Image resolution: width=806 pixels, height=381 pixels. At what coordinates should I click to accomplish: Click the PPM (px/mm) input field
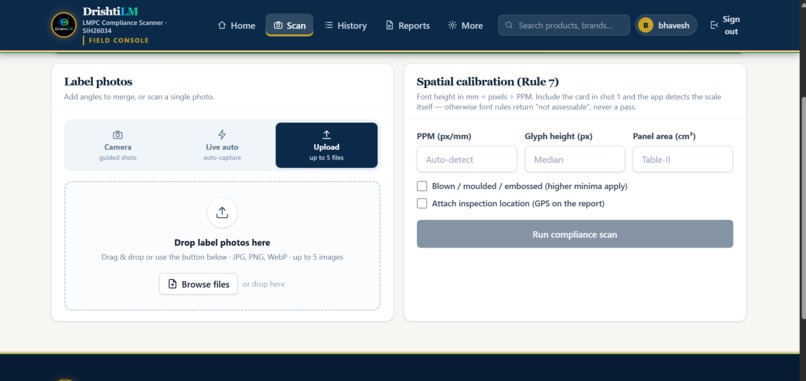[467, 159]
